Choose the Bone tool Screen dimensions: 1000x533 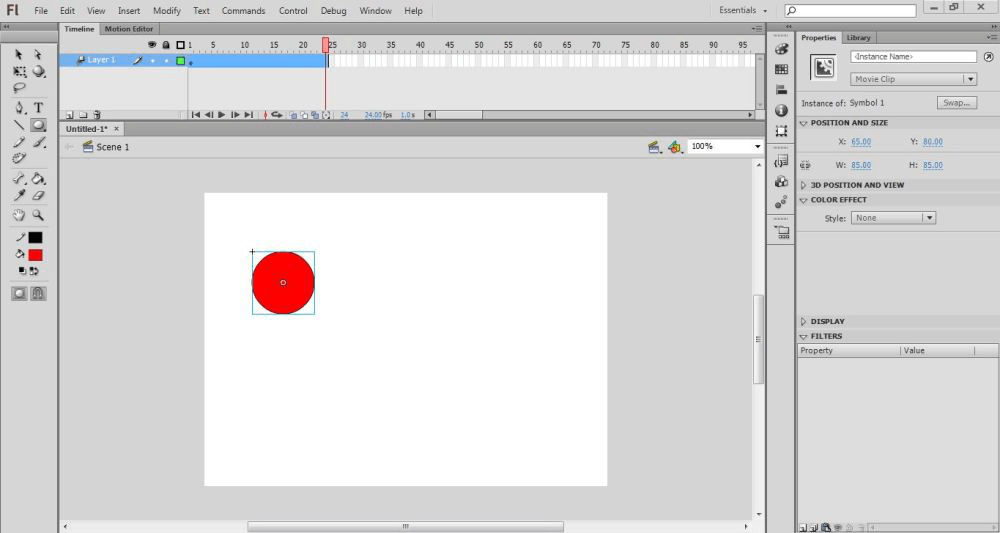coord(19,179)
